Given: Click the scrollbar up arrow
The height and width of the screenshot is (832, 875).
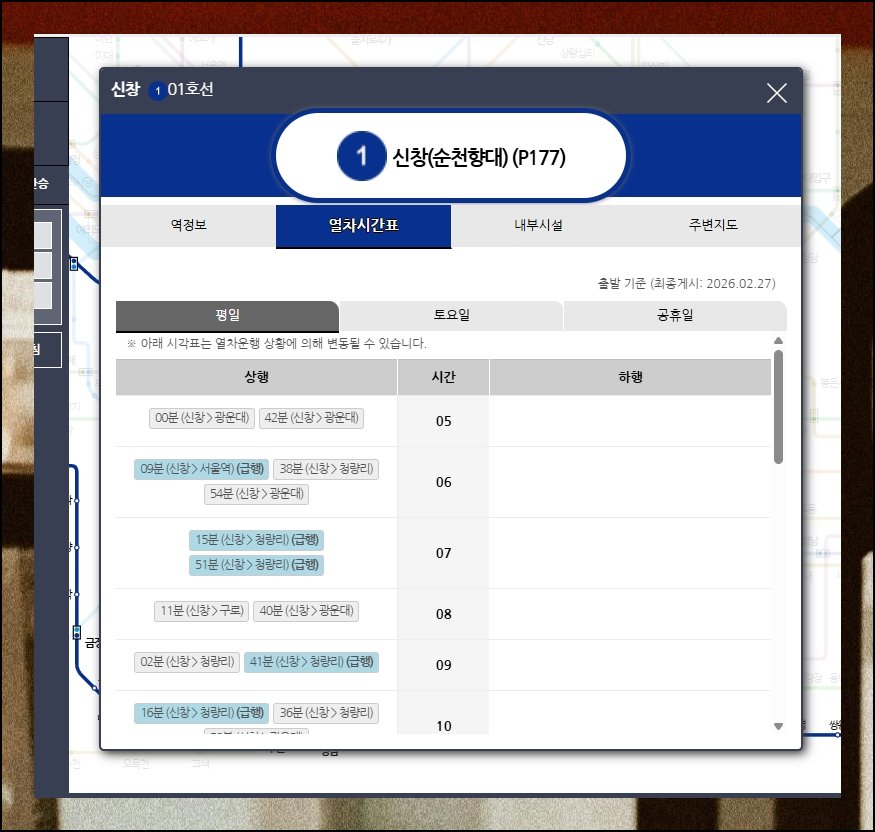Looking at the screenshot, I should point(778,340).
